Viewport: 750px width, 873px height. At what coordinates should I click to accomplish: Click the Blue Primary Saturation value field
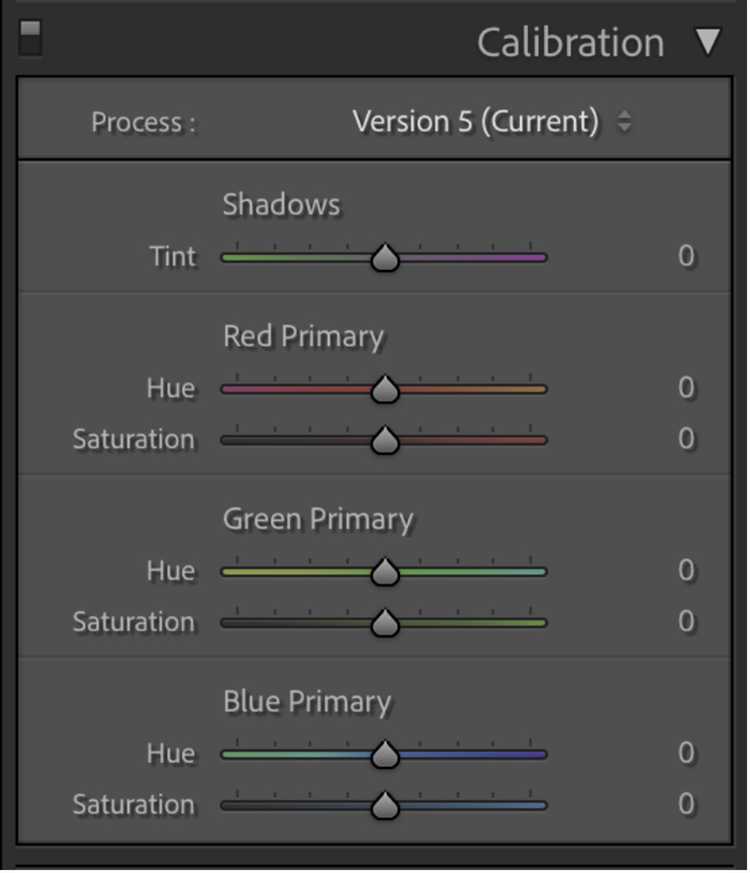point(686,804)
